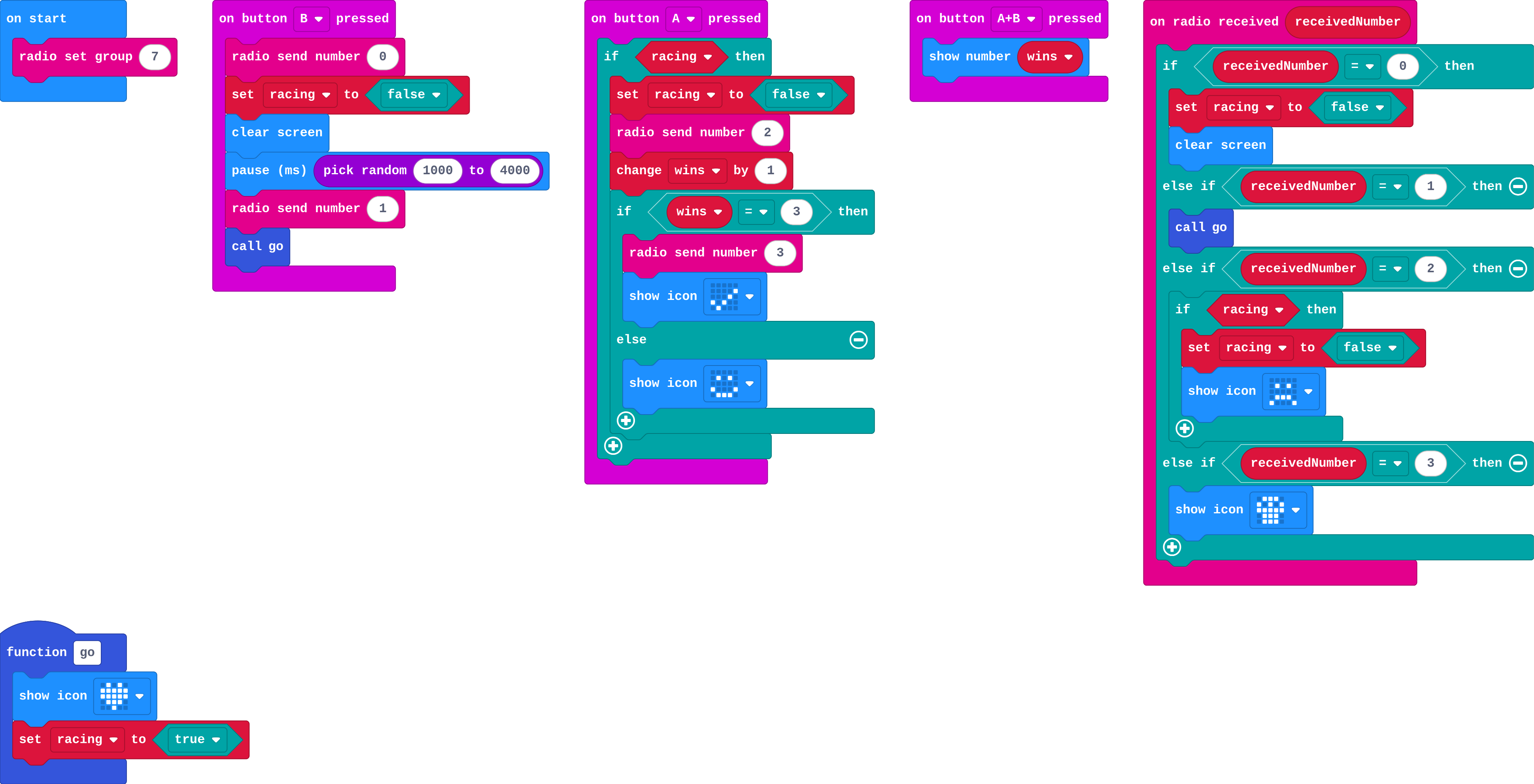The height and width of the screenshot is (784, 1534).
Task: Select call go block in button B
Action: point(258,247)
